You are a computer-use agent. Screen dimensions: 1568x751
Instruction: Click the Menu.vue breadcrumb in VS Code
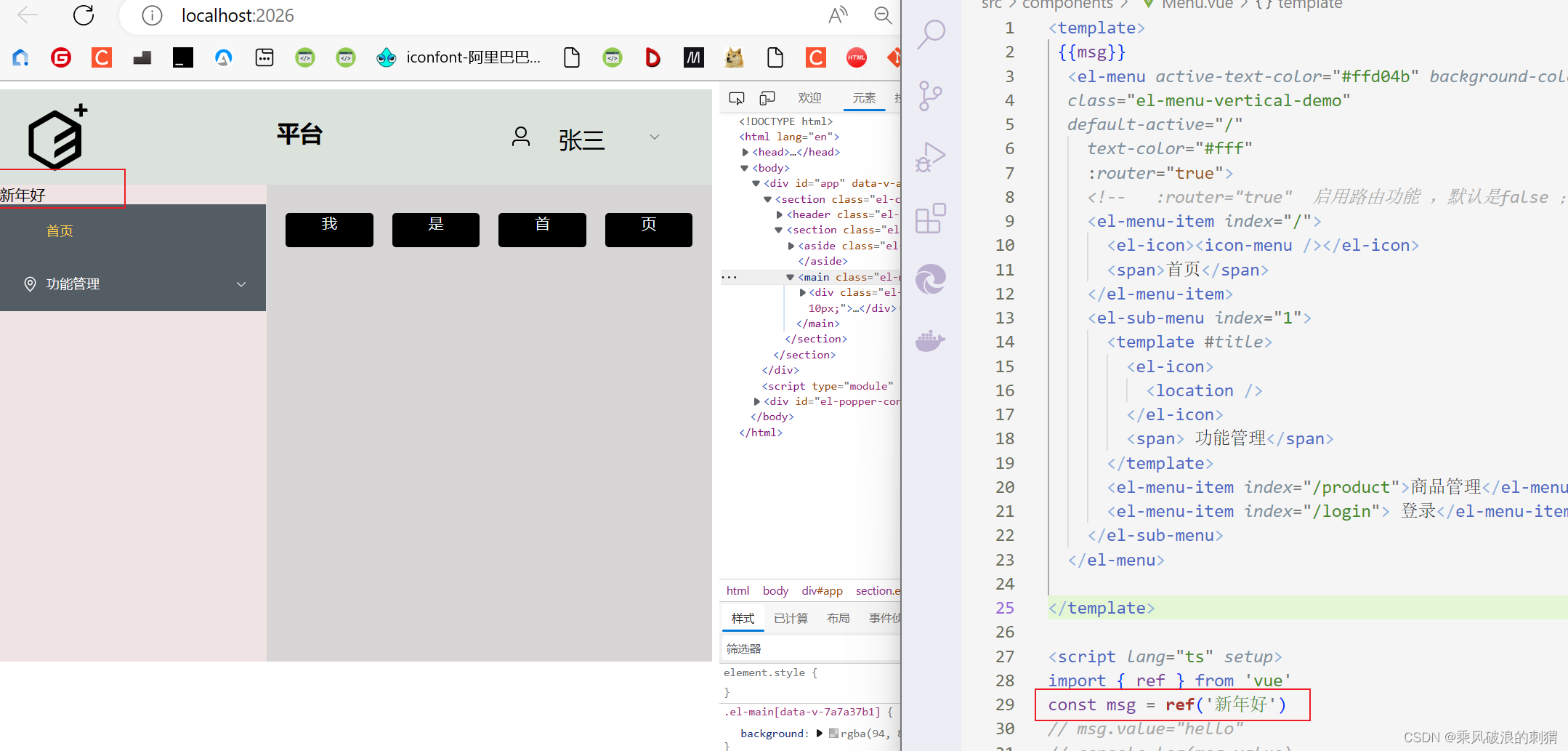1197,4
